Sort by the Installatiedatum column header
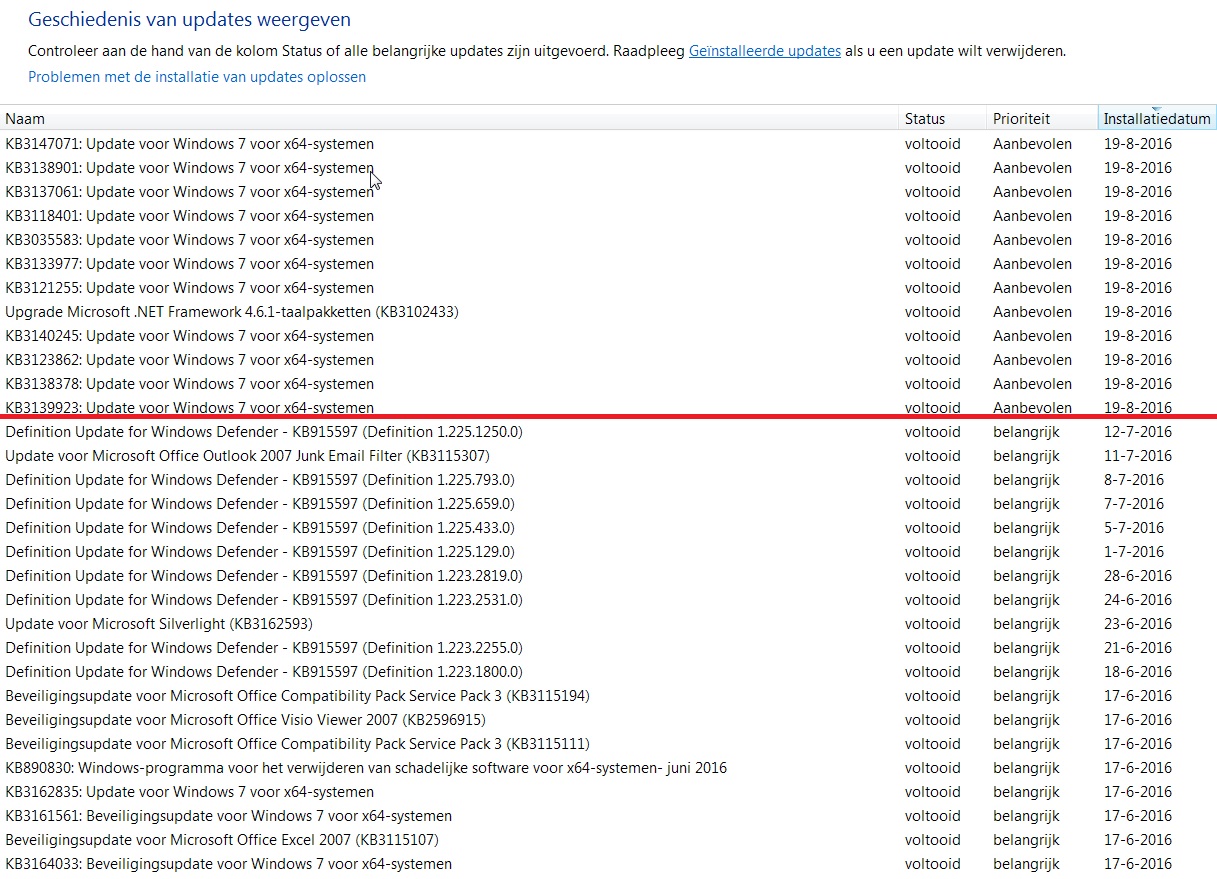This screenshot has height=879, width=1217. [1157, 118]
